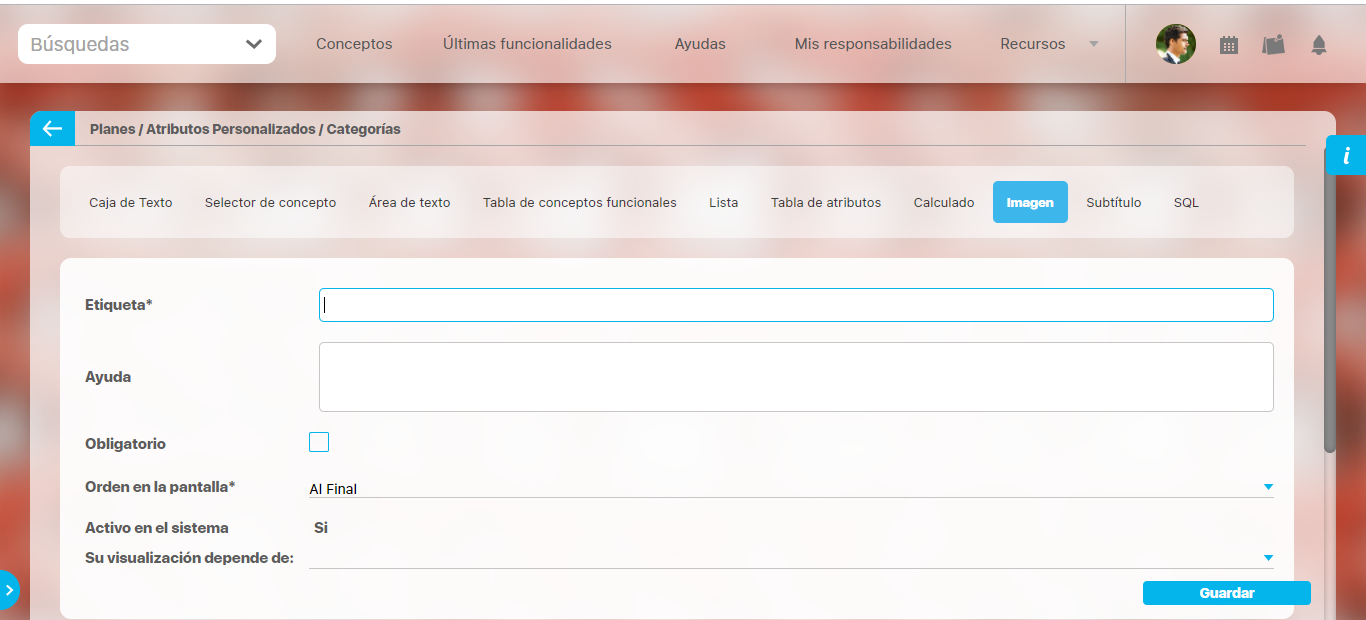Switch to the SQL tab
Viewport: 1366px width, 620px height.
tap(1186, 202)
